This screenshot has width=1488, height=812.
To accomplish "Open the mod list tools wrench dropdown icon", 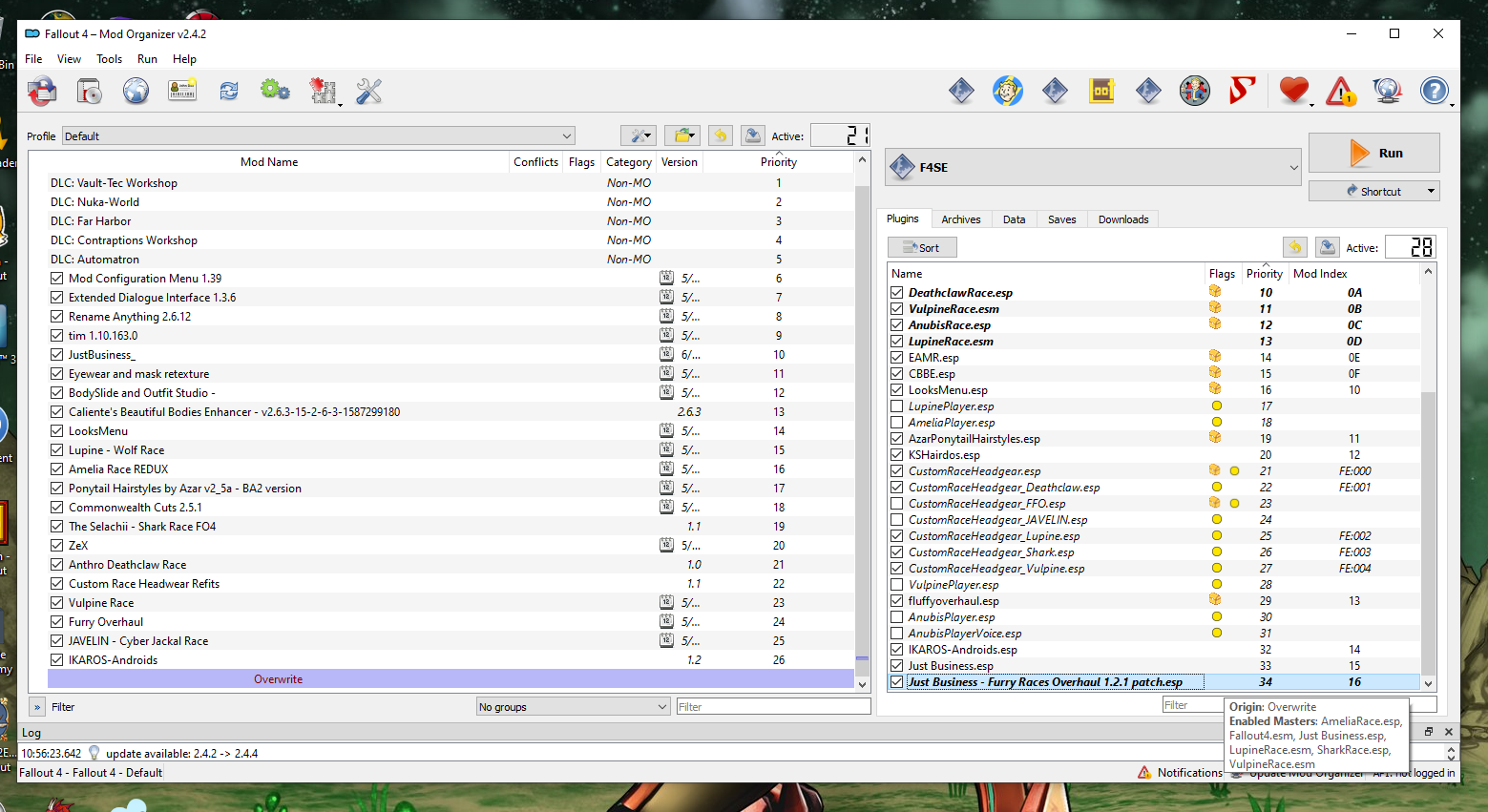I will 639,135.
